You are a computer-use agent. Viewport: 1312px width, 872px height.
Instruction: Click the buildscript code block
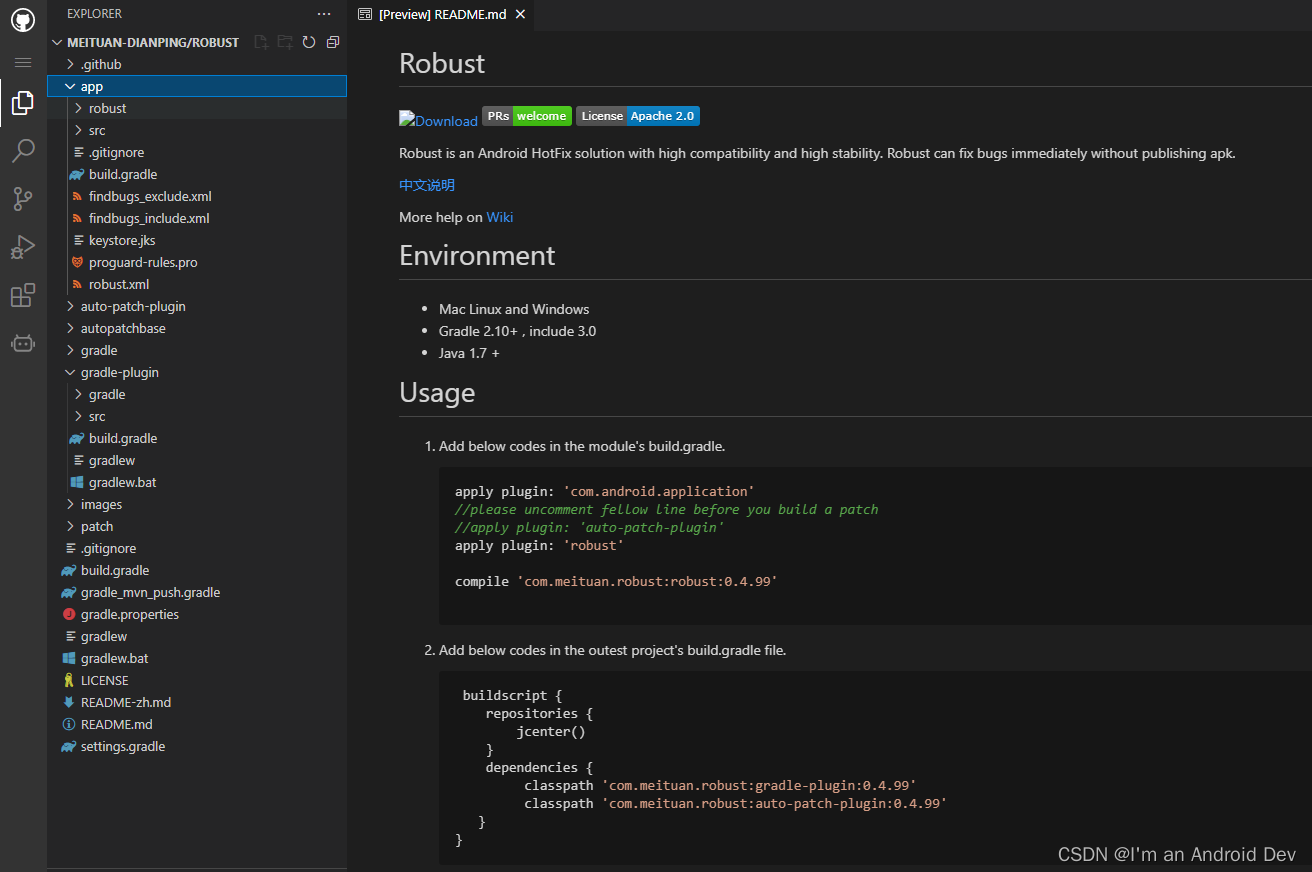click(x=875, y=768)
